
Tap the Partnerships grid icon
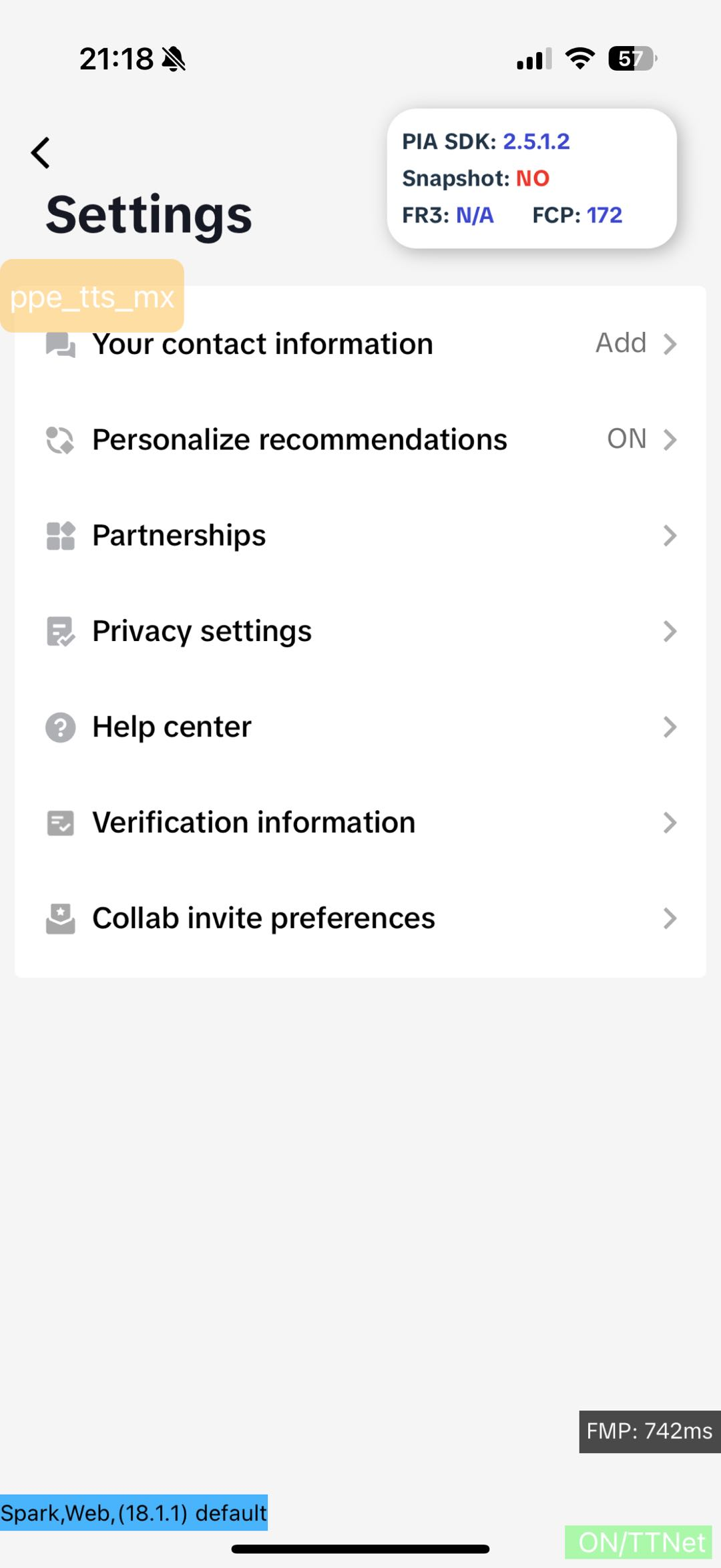tap(60, 536)
